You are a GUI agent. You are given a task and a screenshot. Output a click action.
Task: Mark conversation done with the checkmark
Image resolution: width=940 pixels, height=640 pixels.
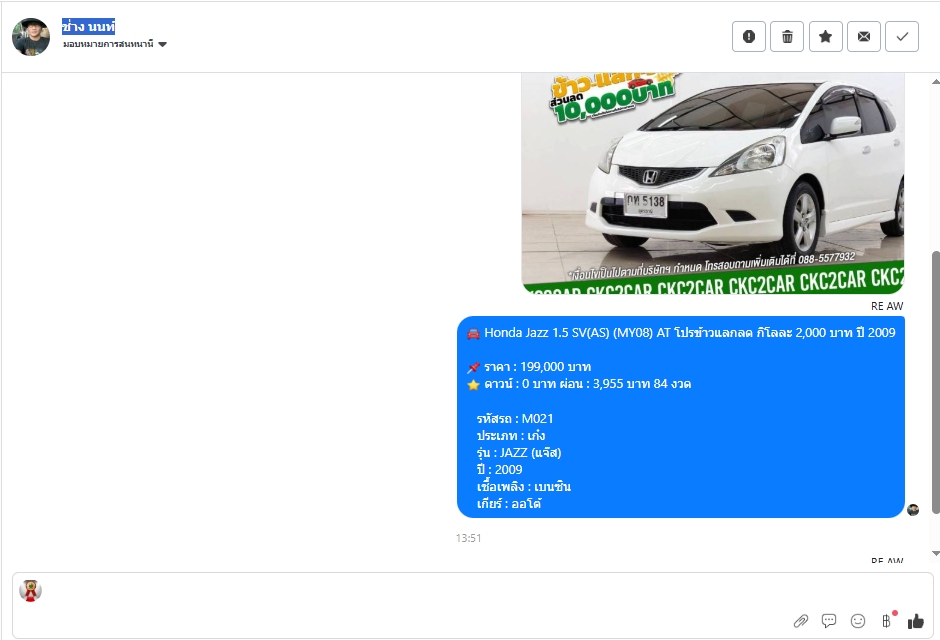pos(902,37)
